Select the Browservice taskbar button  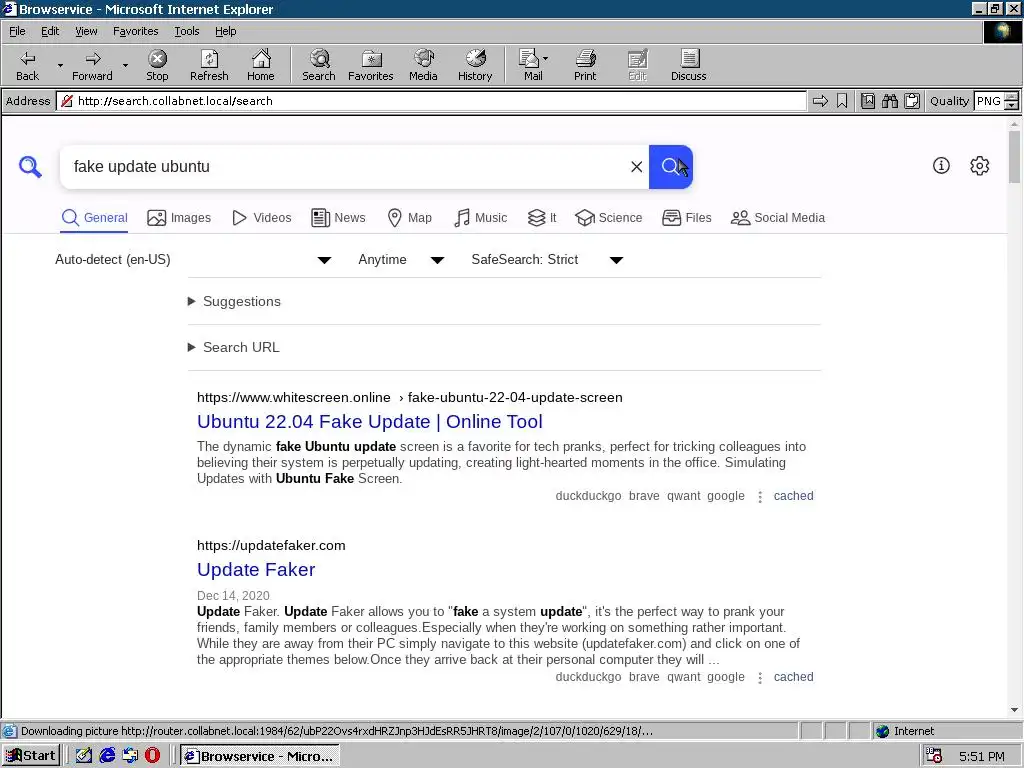(x=260, y=756)
